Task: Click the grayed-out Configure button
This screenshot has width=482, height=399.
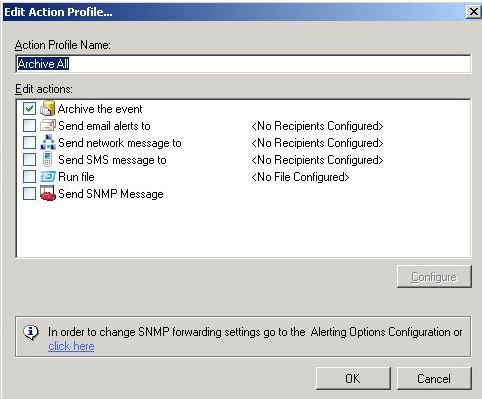Action: tap(434, 277)
